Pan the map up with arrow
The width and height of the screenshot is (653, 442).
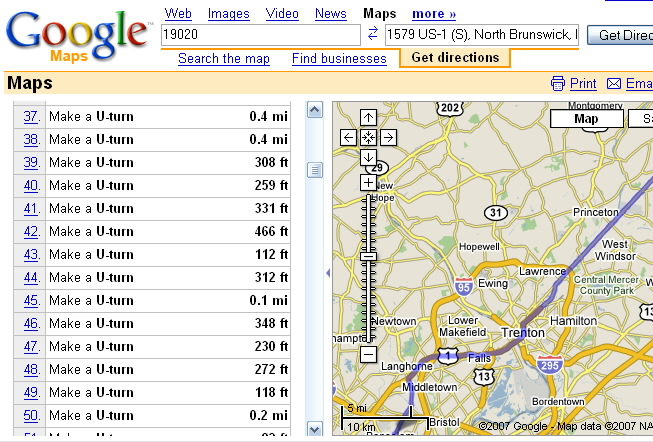(368, 117)
